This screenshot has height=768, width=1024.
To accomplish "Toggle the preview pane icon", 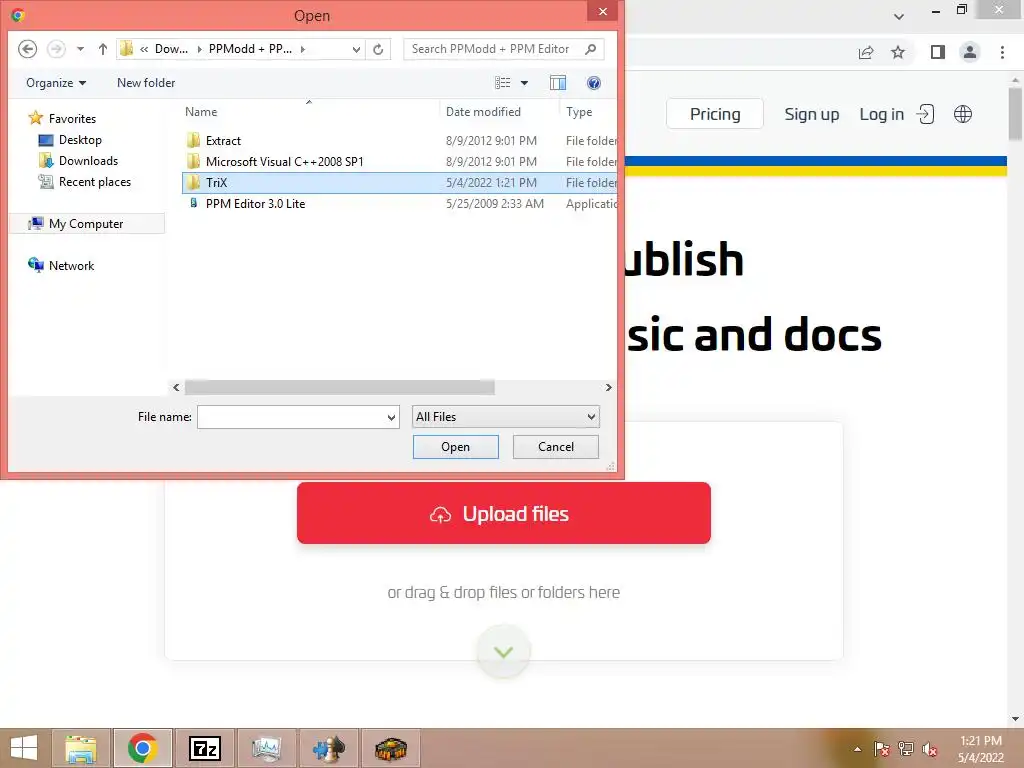I will 558,83.
